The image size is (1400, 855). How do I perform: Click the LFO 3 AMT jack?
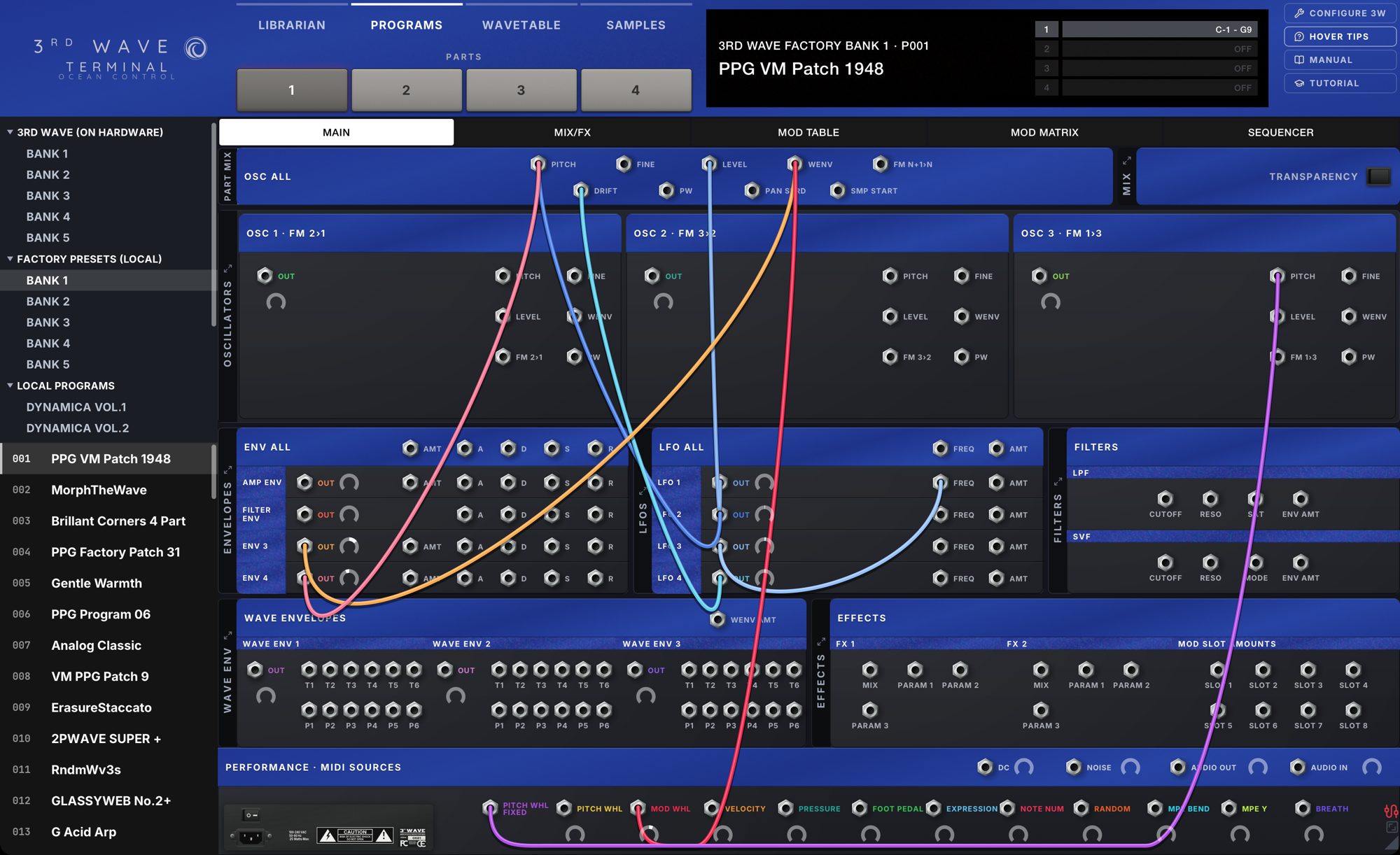[996, 546]
